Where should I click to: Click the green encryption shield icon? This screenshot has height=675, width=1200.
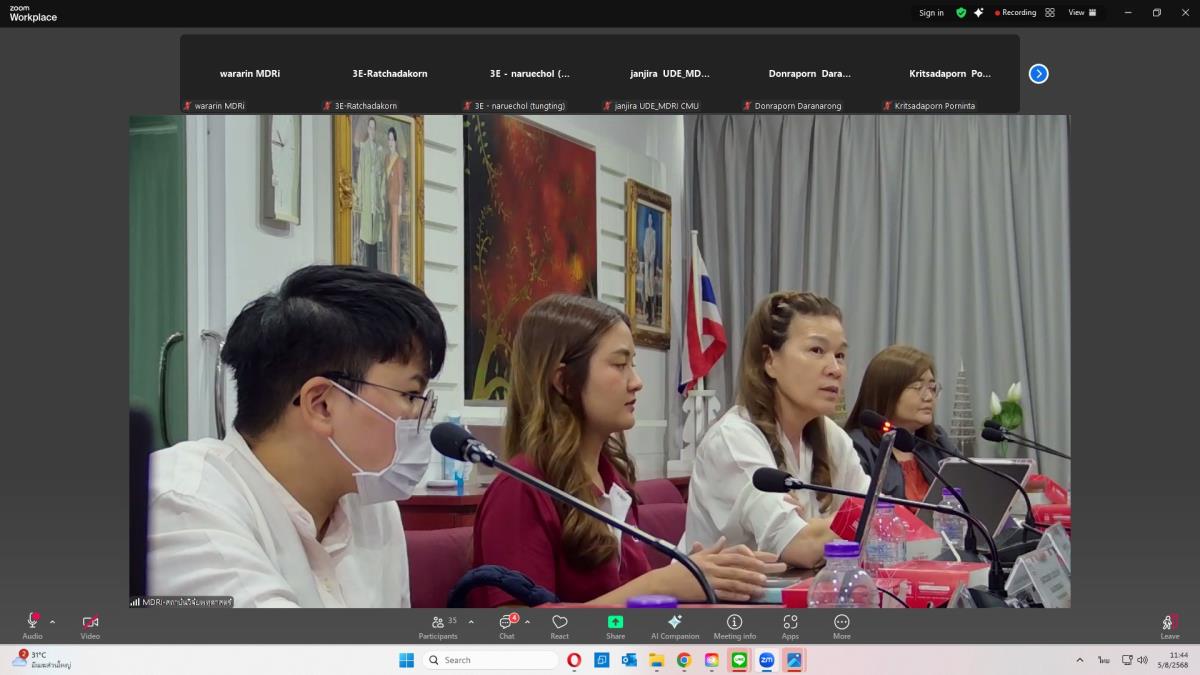click(961, 13)
